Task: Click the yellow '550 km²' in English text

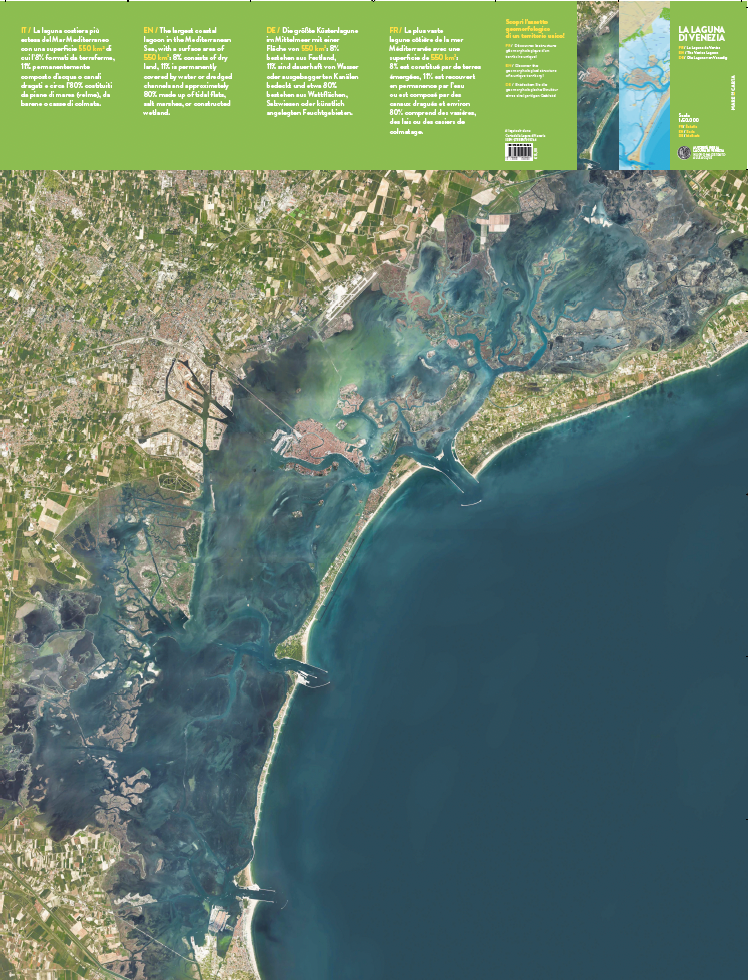Action: (154, 57)
